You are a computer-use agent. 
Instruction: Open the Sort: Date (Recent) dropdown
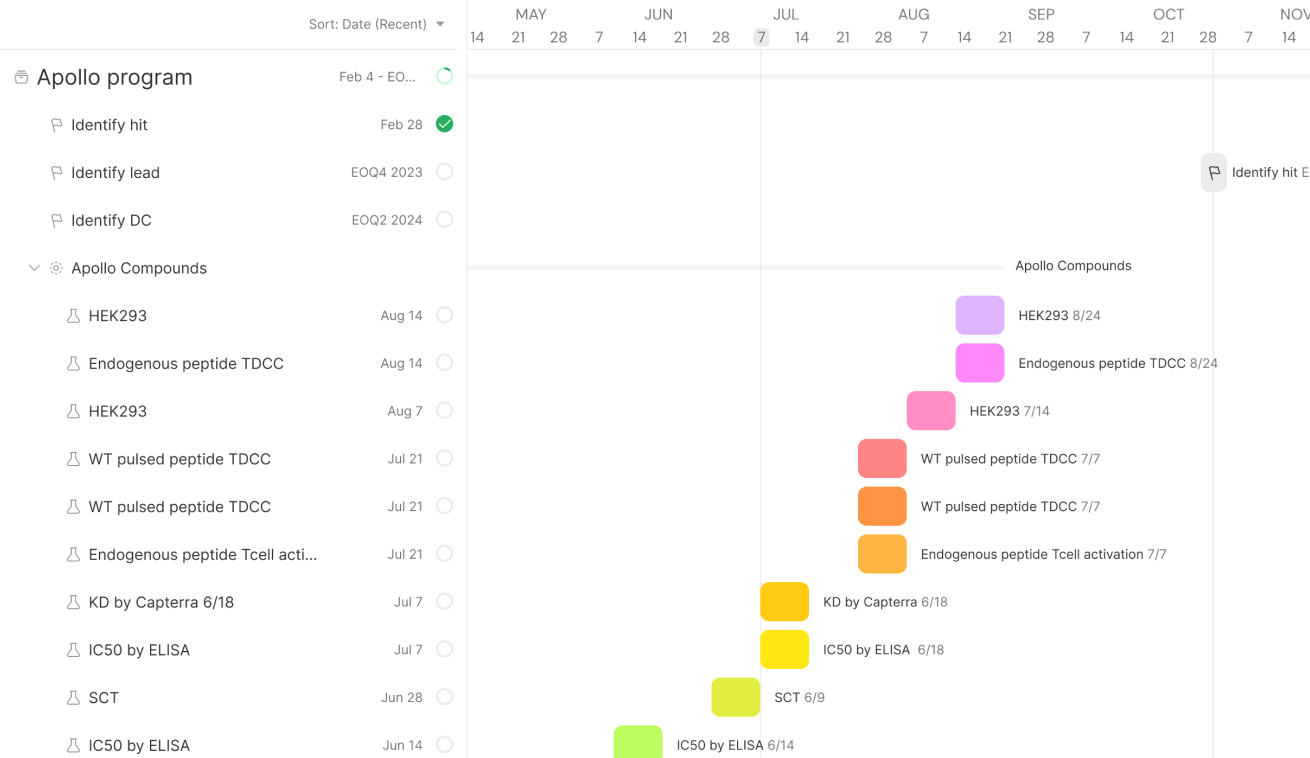point(376,24)
